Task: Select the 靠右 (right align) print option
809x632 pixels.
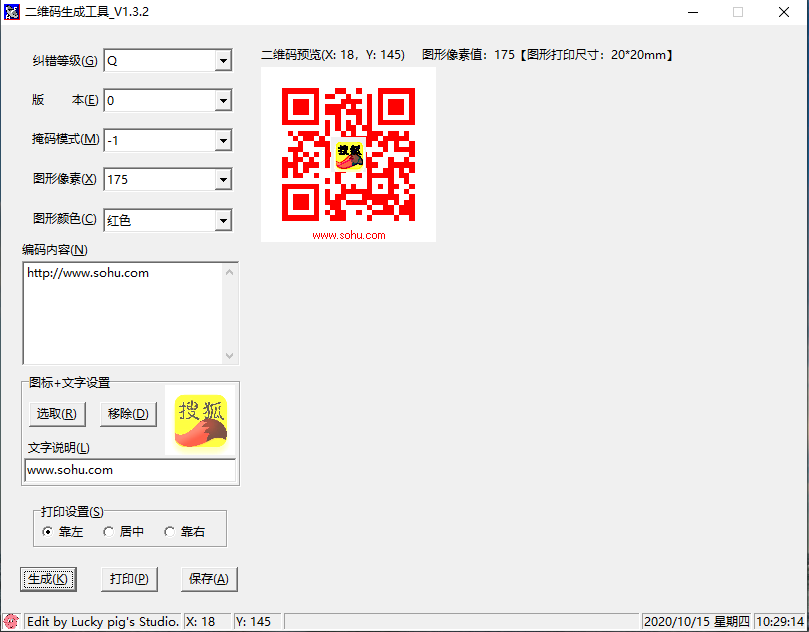Action: pyautogui.click(x=170, y=532)
